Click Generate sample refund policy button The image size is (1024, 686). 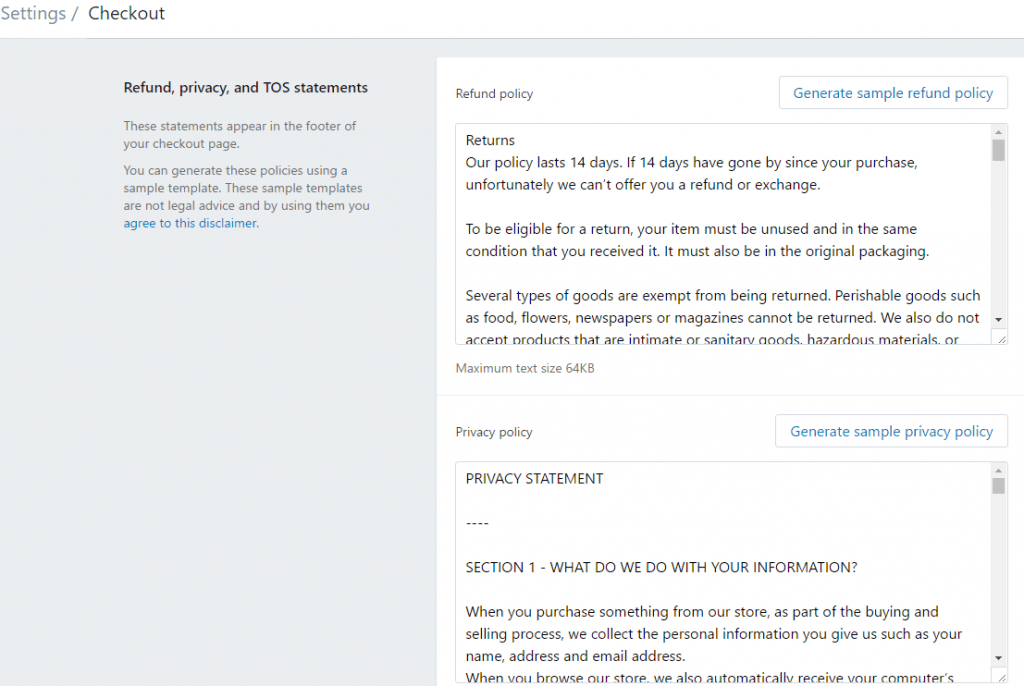pyautogui.click(x=893, y=93)
